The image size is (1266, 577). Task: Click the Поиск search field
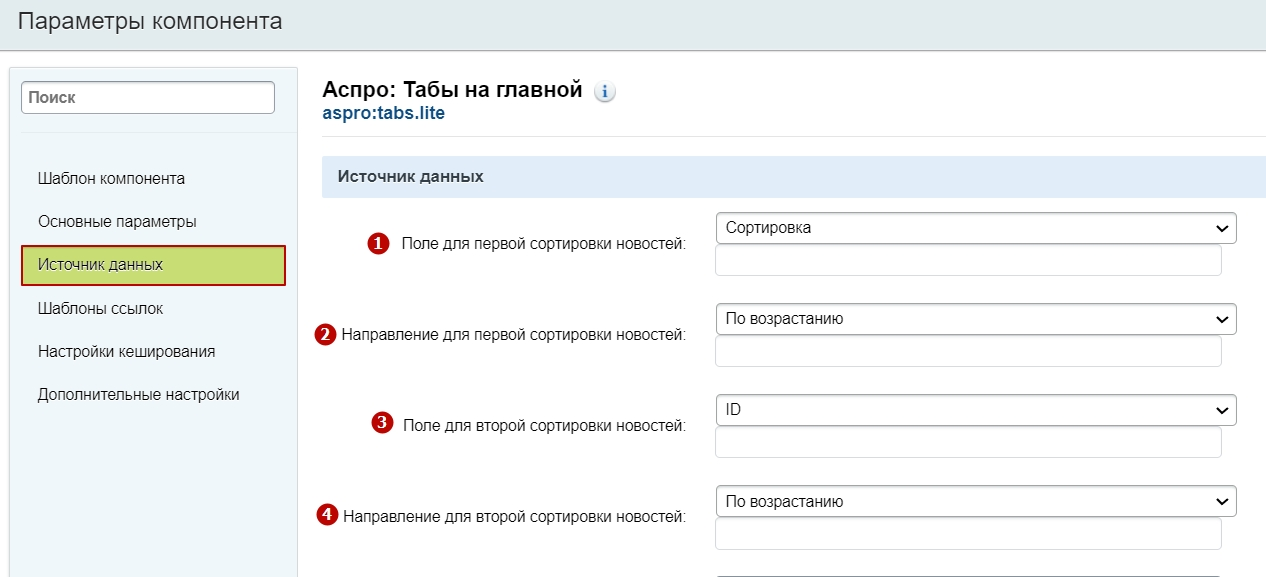click(148, 98)
